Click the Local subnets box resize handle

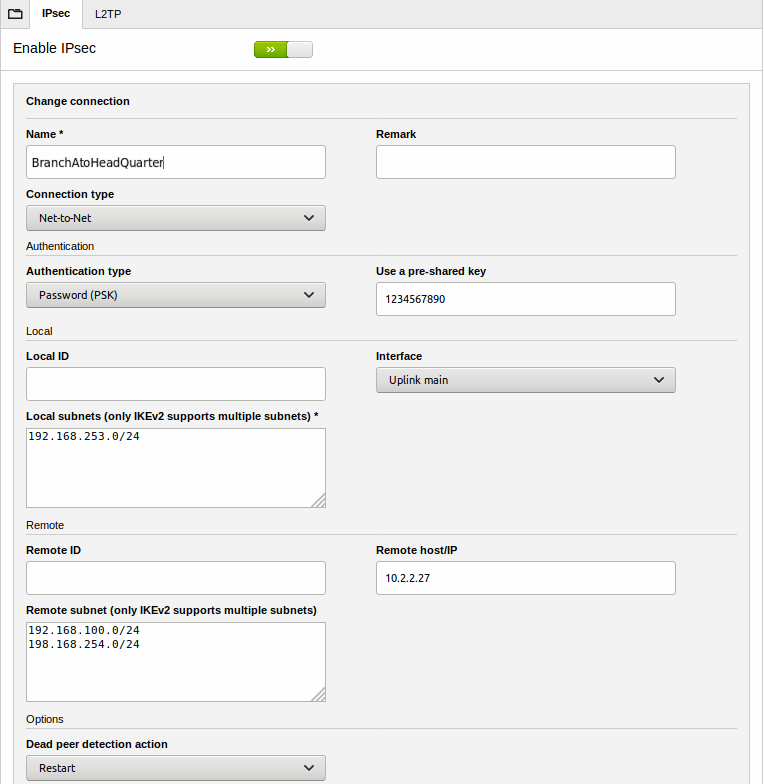[317, 500]
